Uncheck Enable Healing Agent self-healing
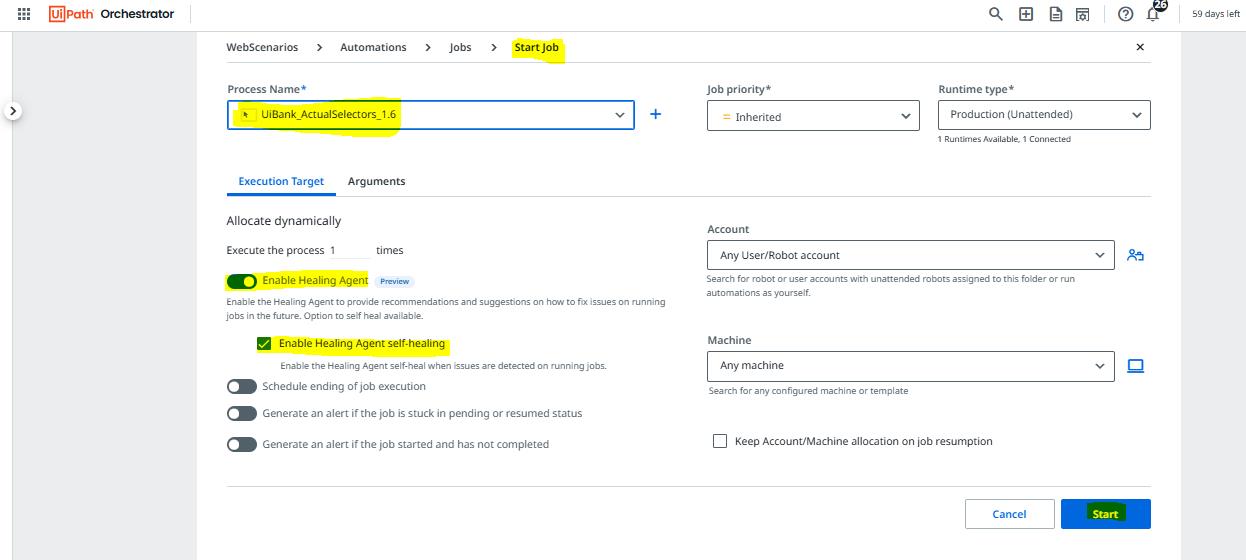 tap(264, 344)
